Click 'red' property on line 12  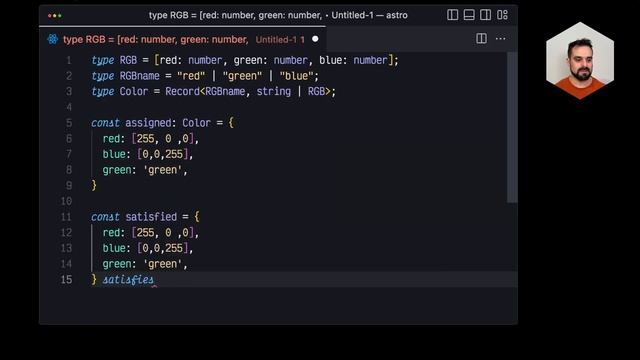click(x=111, y=233)
